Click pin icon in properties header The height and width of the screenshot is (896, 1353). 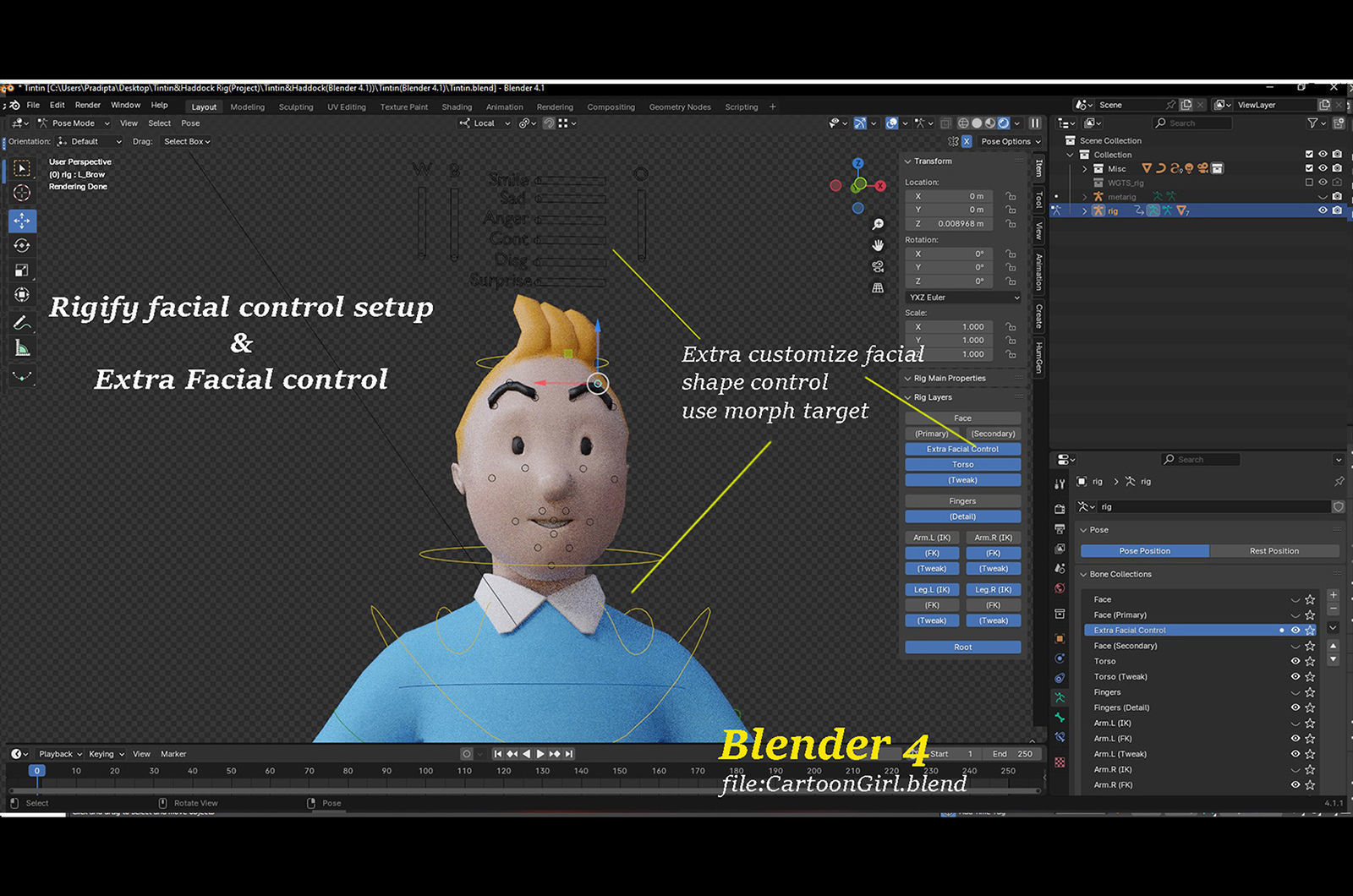1339,481
